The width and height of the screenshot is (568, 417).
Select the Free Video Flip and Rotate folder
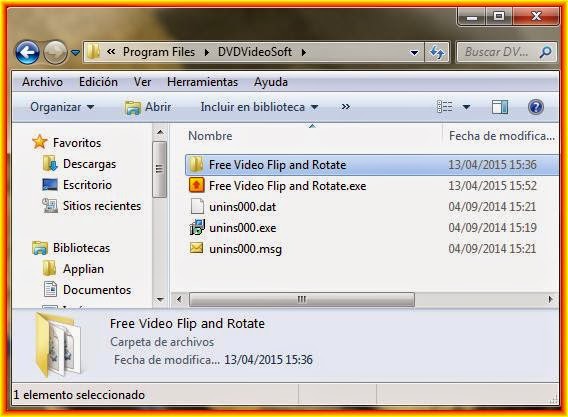(372, 165)
